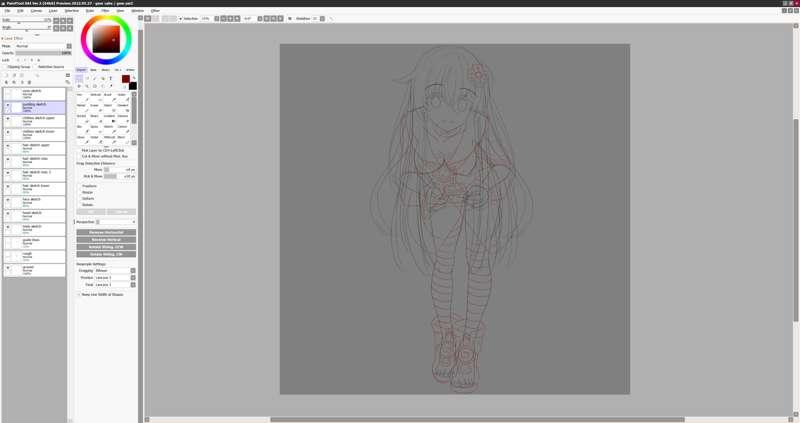The height and width of the screenshot is (423, 800).
Task: Open the Layer menu
Action: tap(53, 11)
